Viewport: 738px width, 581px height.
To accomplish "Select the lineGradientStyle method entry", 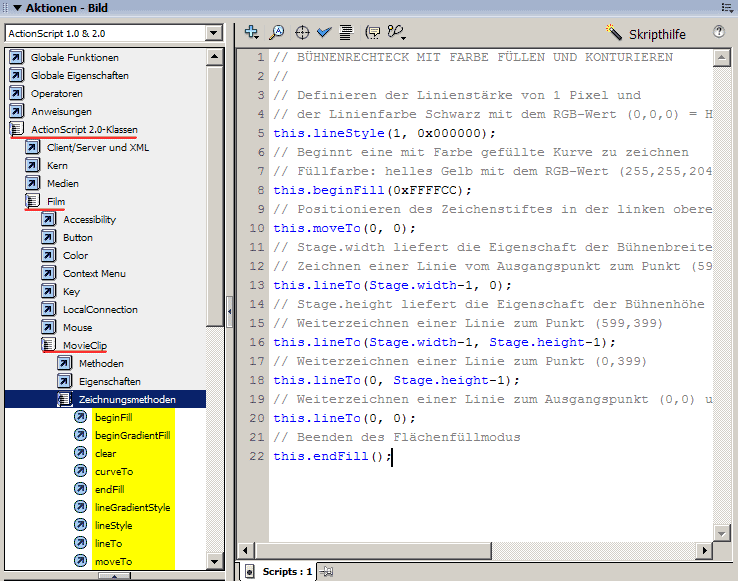I will 133,507.
